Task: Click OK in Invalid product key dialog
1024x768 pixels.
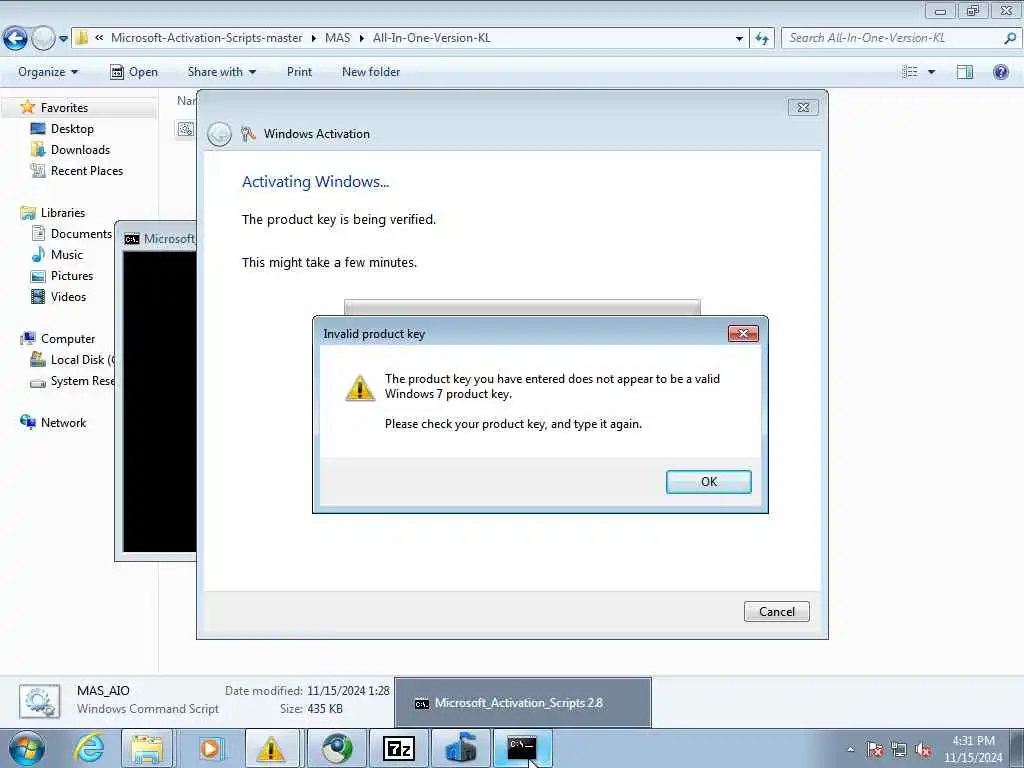Action: pyautogui.click(x=709, y=482)
